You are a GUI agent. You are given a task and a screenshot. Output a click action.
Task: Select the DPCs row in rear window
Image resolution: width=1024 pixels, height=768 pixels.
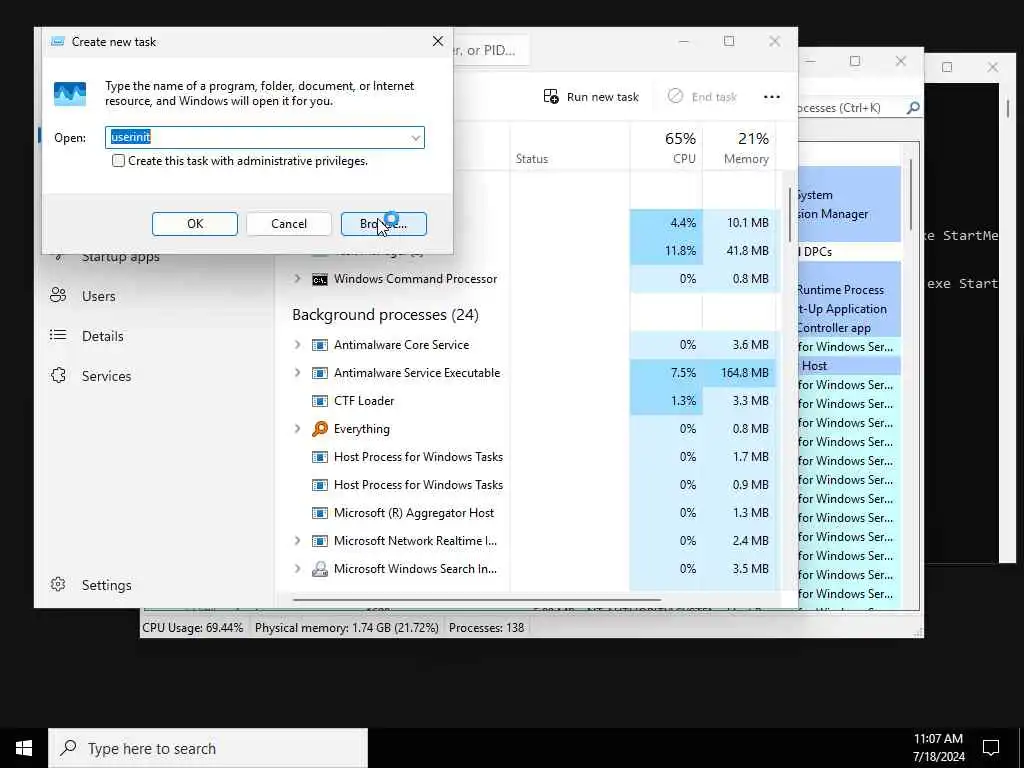click(848, 251)
